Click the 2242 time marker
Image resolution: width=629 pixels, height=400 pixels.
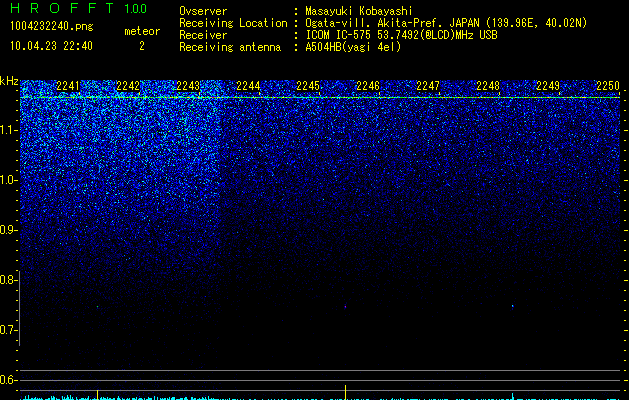click(128, 86)
